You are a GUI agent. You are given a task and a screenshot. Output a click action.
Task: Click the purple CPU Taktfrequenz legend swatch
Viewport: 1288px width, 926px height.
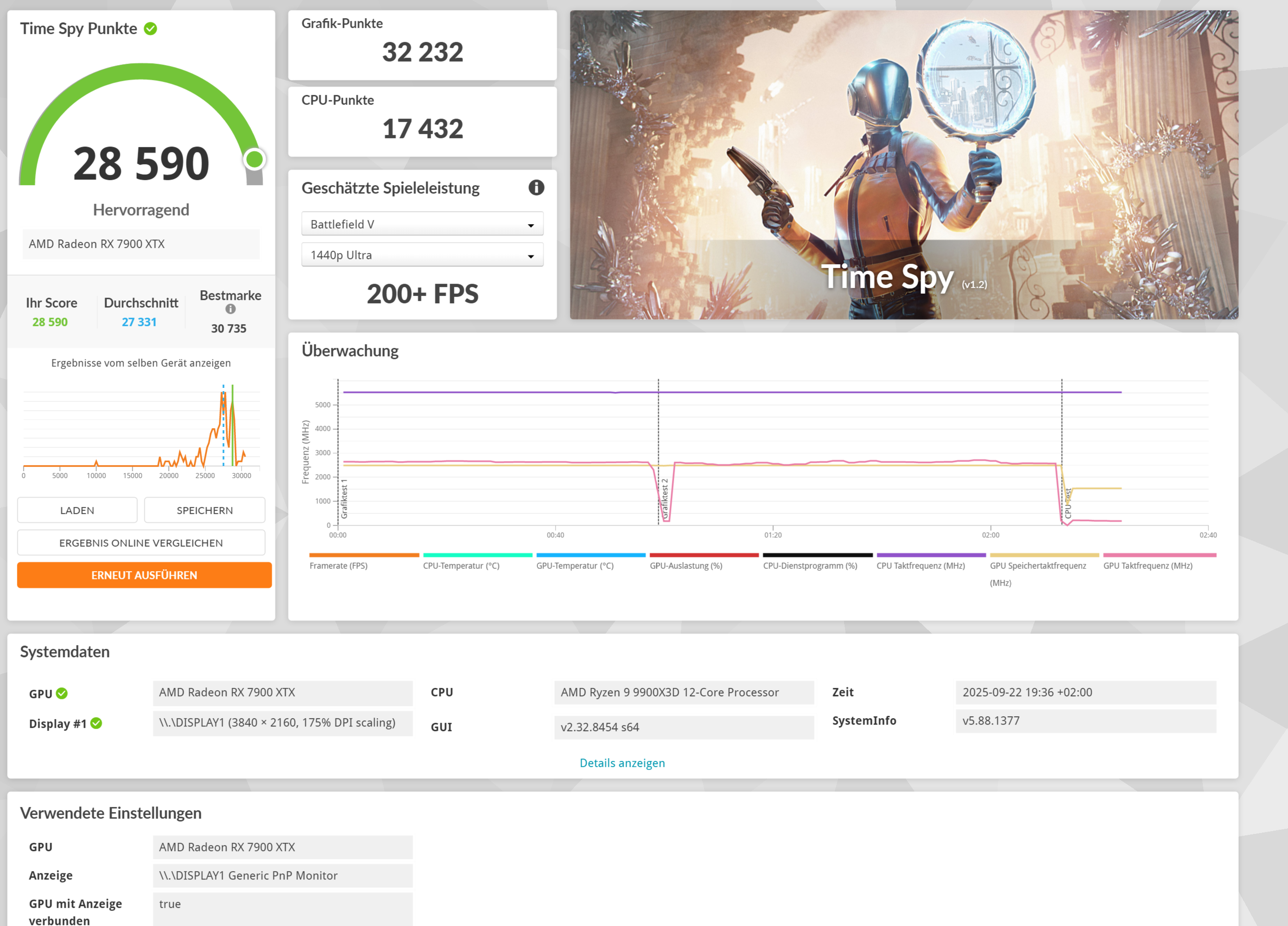click(931, 555)
